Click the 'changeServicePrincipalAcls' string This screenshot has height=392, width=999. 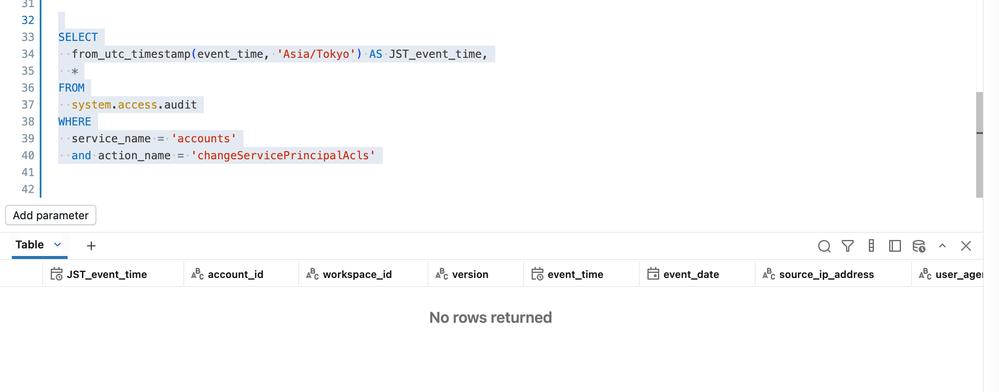[x=283, y=155]
